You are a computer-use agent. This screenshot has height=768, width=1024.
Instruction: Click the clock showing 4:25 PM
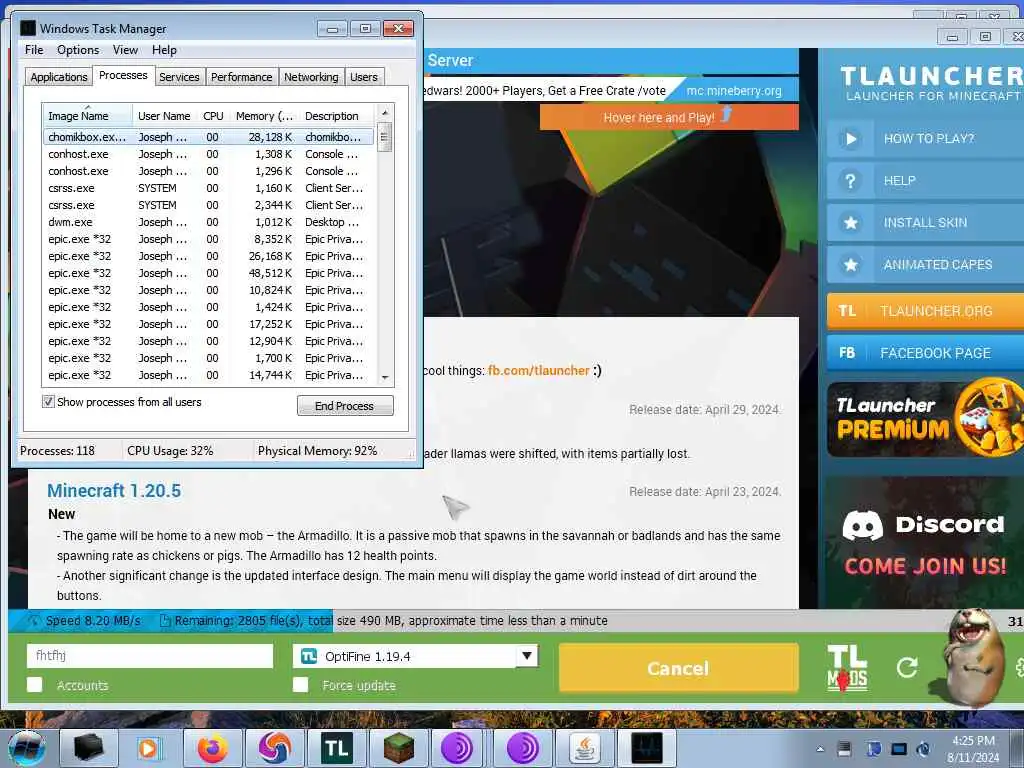[x=973, y=741]
